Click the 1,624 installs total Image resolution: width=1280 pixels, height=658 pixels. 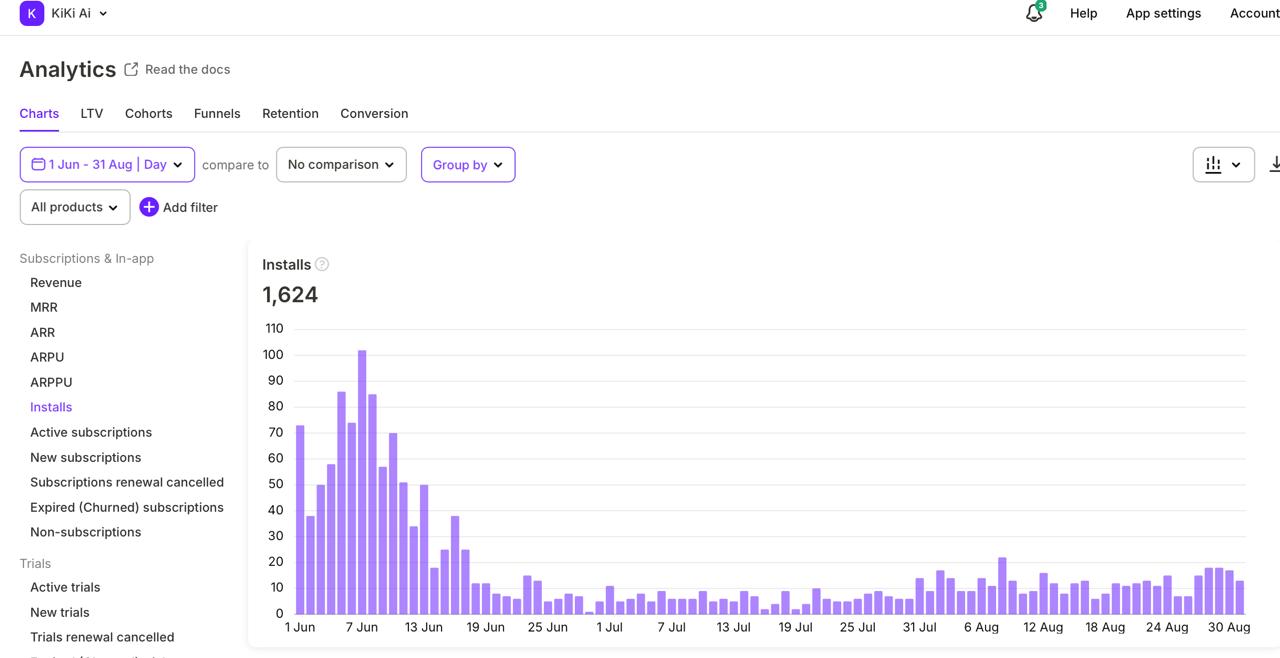pyautogui.click(x=290, y=295)
